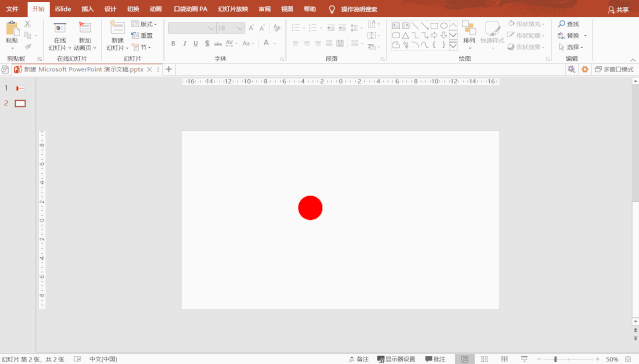Collapse the ribbon with the chevron
Viewport: 639px width, 364px height.
coord(633,60)
